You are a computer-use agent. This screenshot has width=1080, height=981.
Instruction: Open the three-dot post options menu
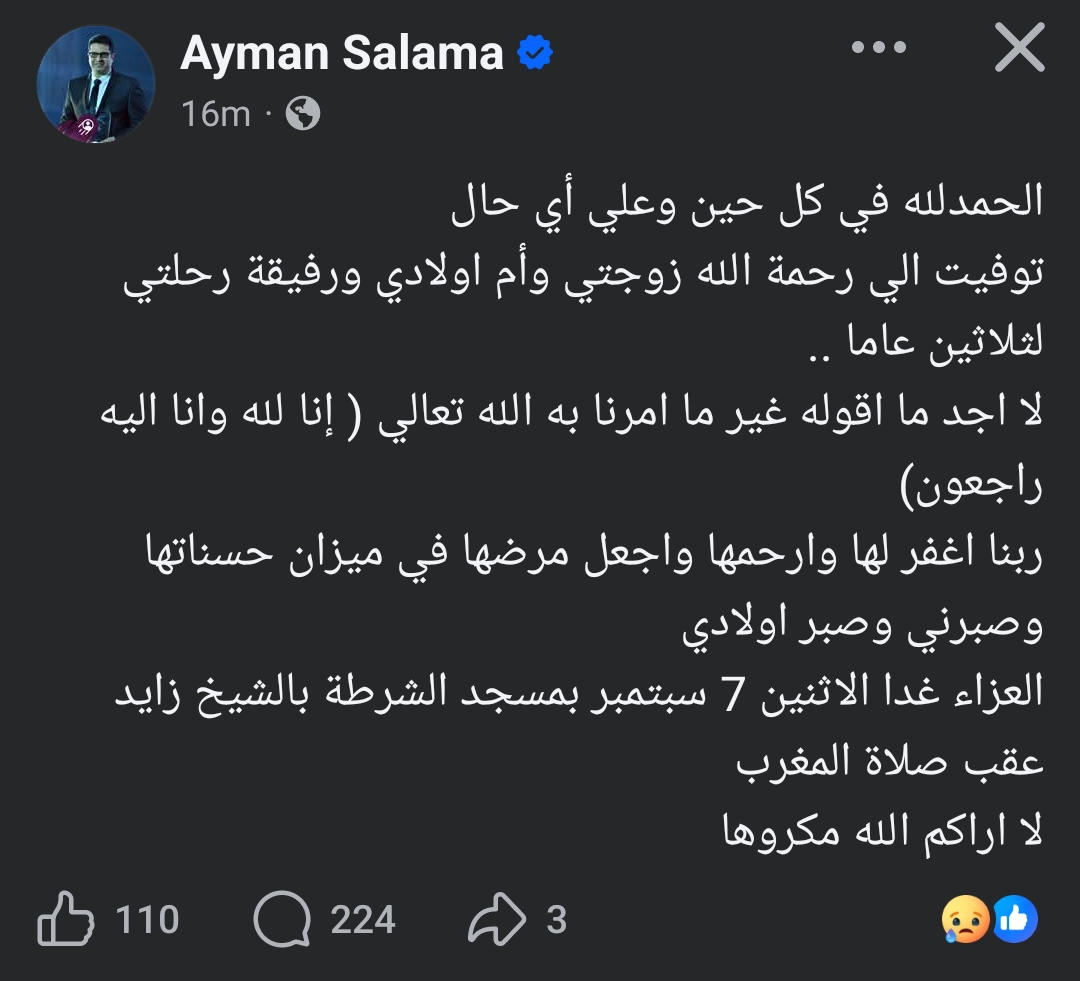879,48
